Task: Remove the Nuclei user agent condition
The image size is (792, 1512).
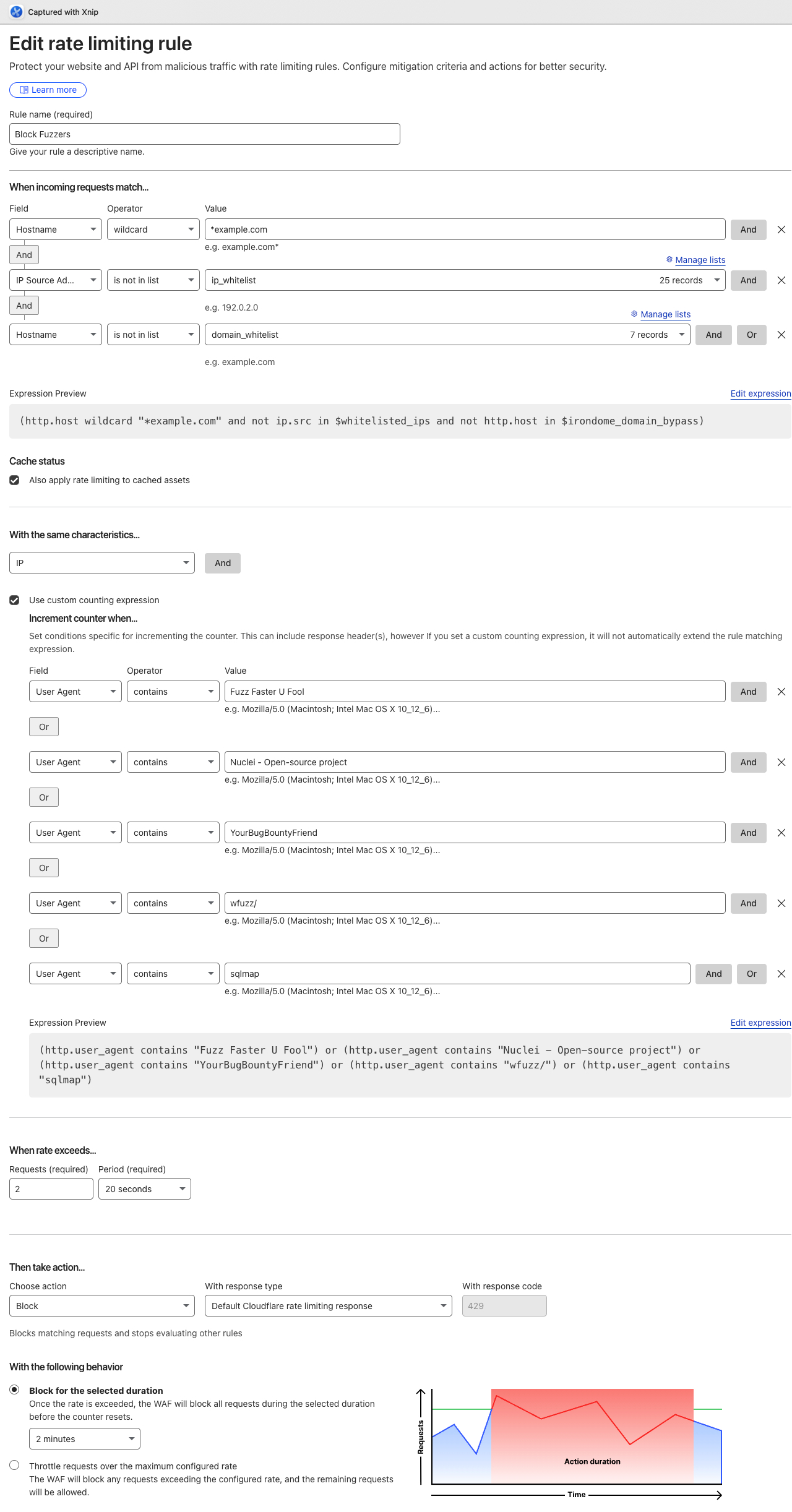Action: coord(781,762)
